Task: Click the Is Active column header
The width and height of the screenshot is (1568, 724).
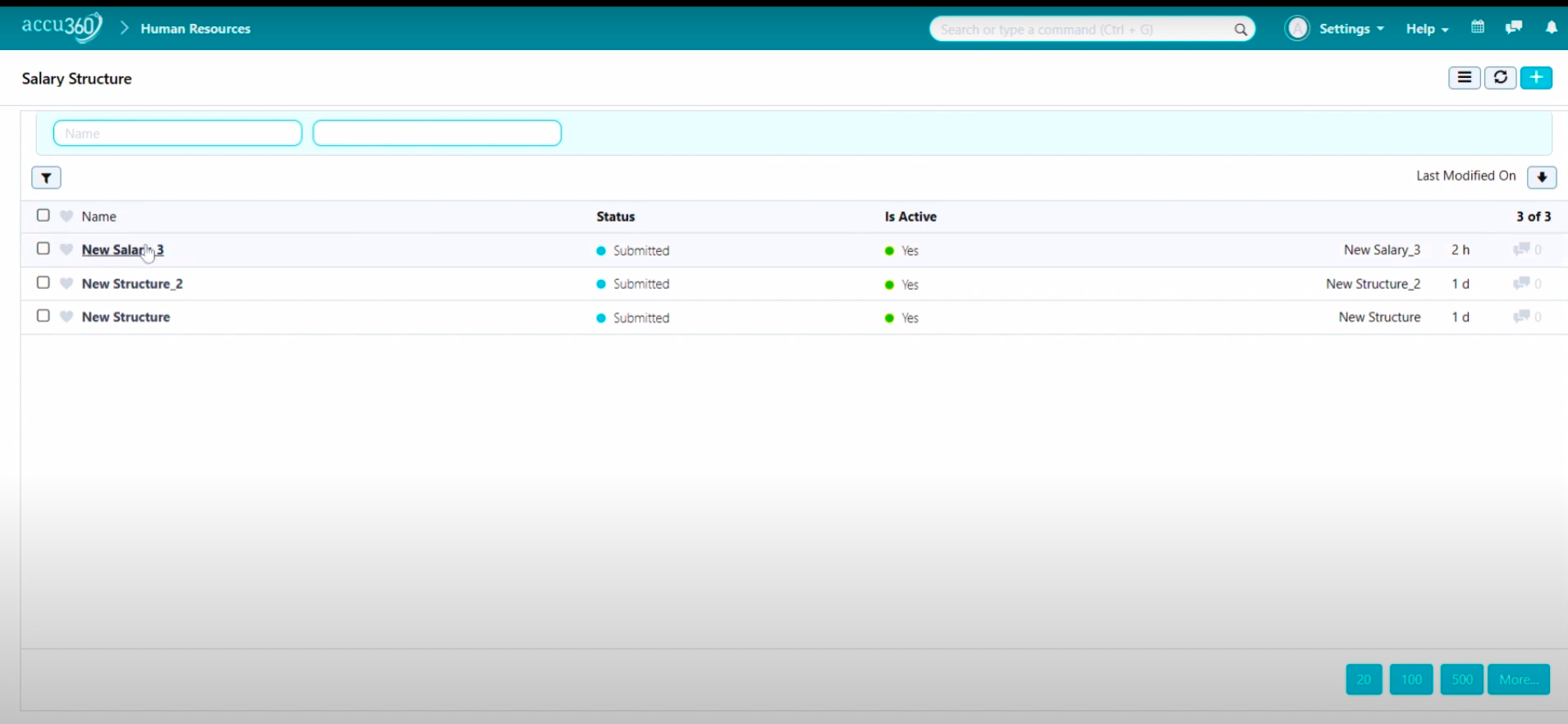Action: (910, 217)
